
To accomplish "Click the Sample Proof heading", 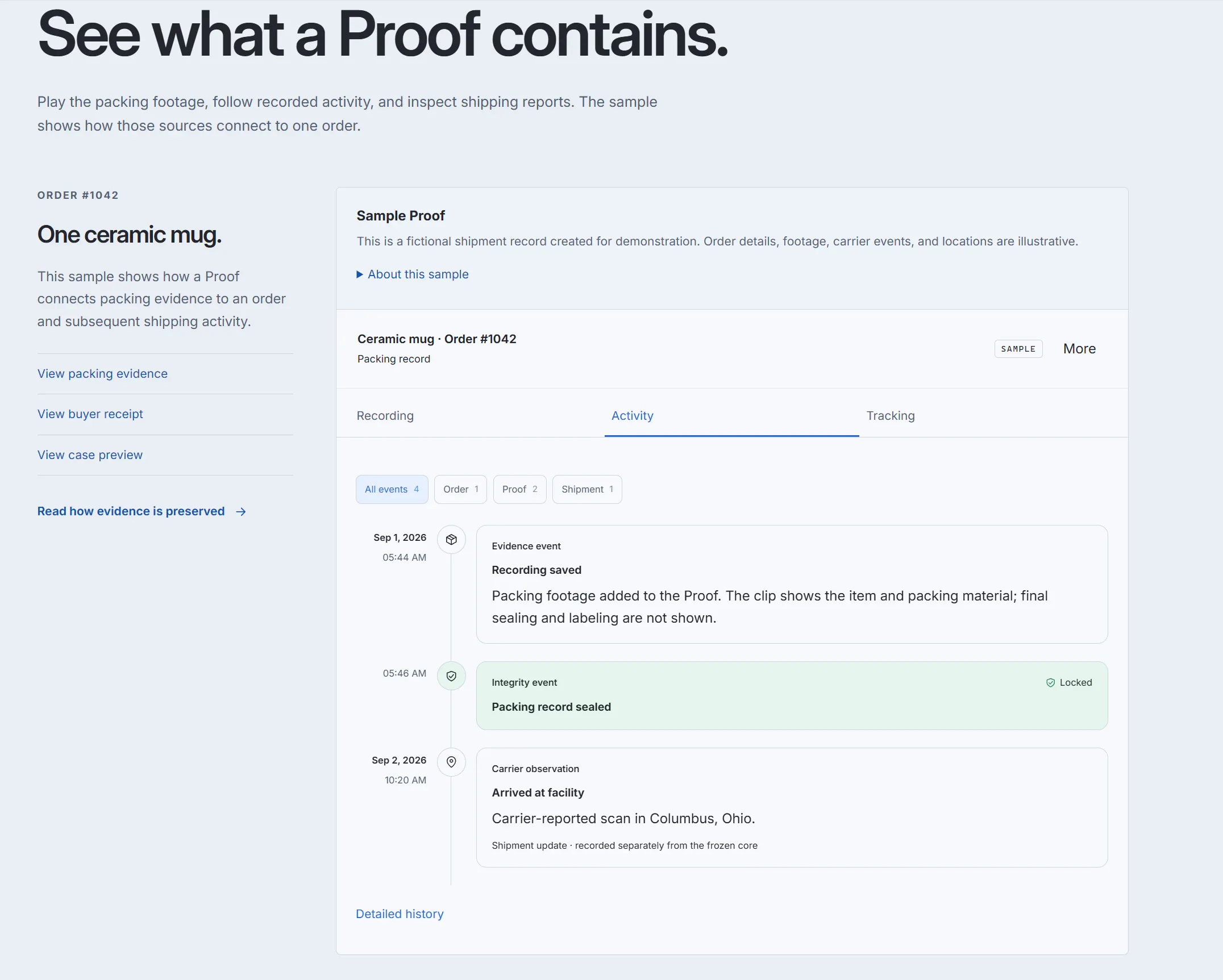I will [401, 216].
